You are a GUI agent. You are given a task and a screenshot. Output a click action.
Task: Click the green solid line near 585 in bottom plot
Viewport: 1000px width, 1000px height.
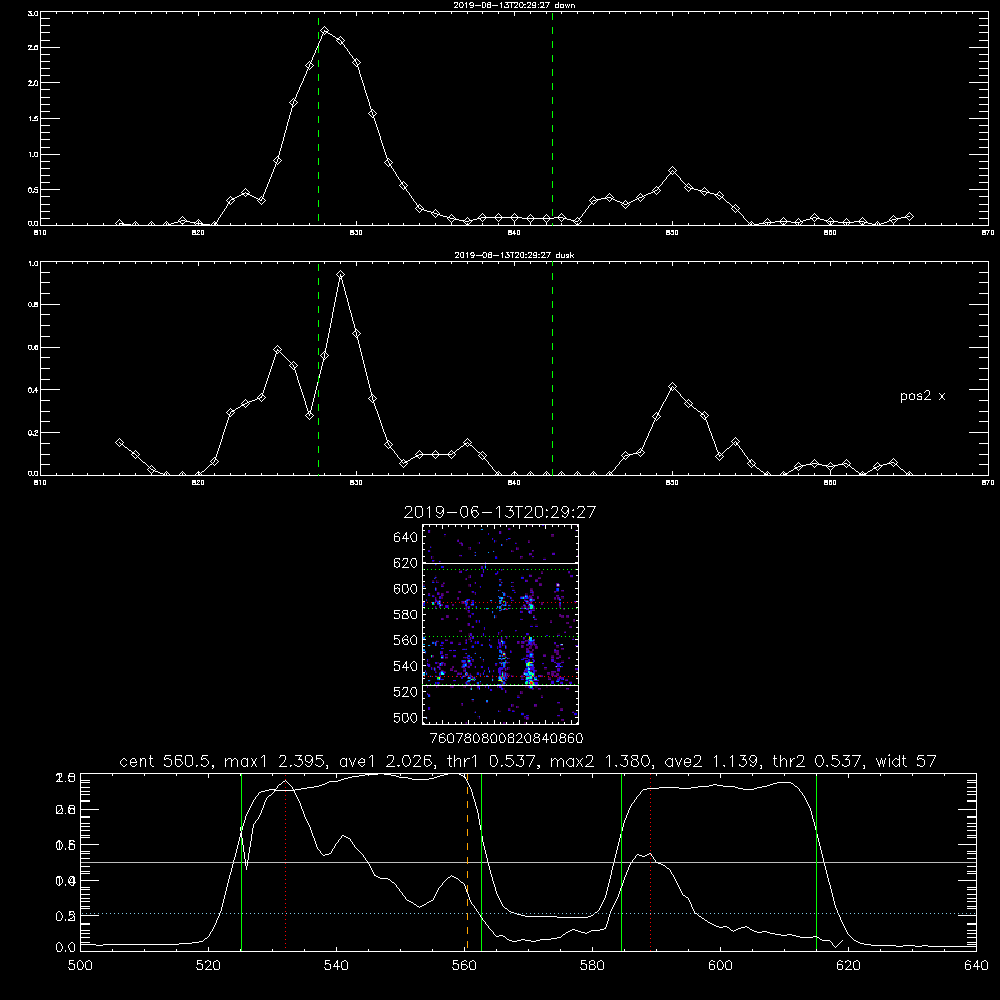621,862
